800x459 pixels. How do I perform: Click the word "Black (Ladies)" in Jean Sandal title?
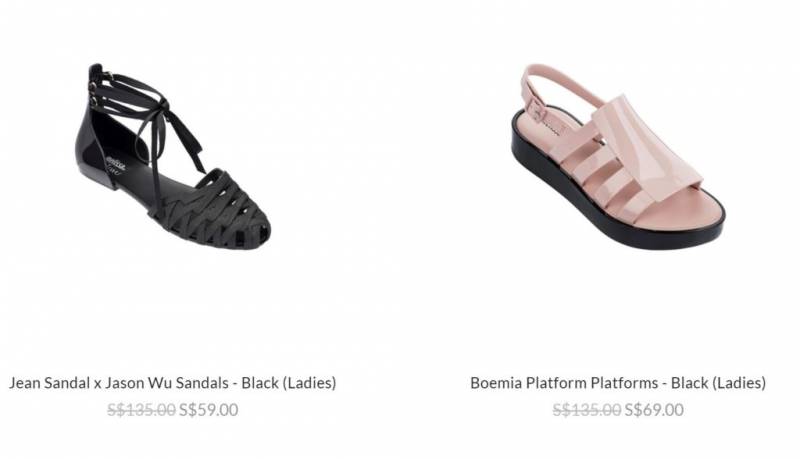289,383
